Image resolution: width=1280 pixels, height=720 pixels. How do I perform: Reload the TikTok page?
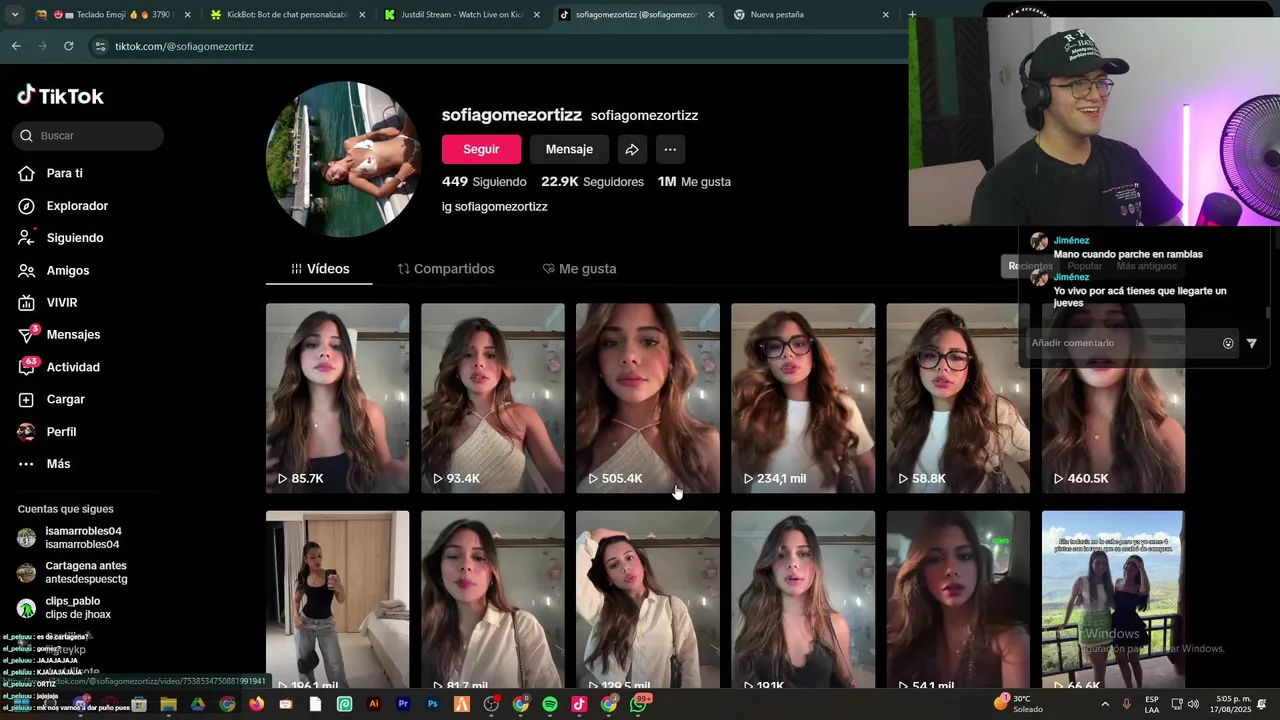[x=68, y=46]
